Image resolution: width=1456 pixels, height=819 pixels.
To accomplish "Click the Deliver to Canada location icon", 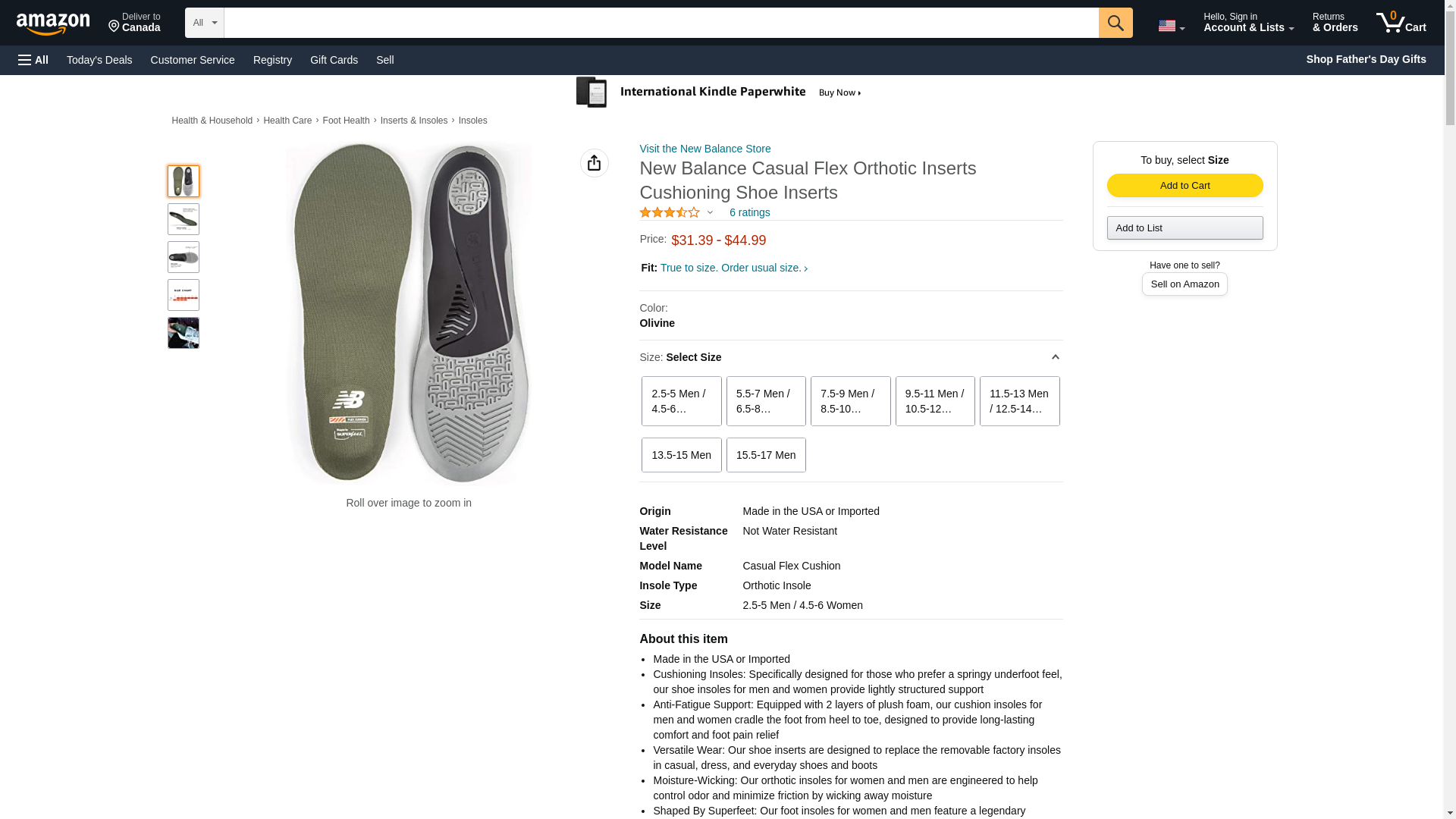I will tap(115, 27).
